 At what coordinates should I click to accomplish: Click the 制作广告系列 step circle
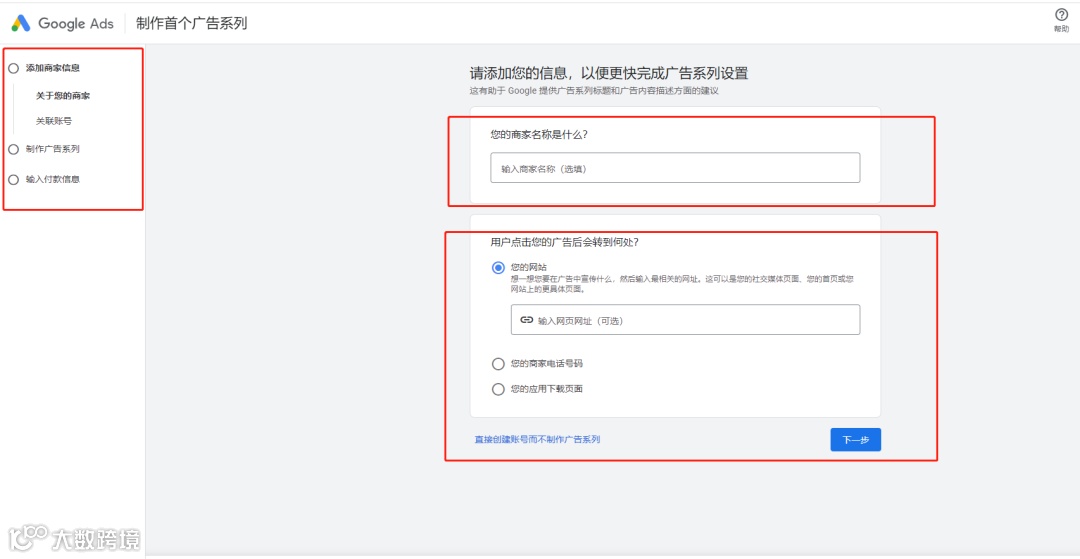pos(13,149)
